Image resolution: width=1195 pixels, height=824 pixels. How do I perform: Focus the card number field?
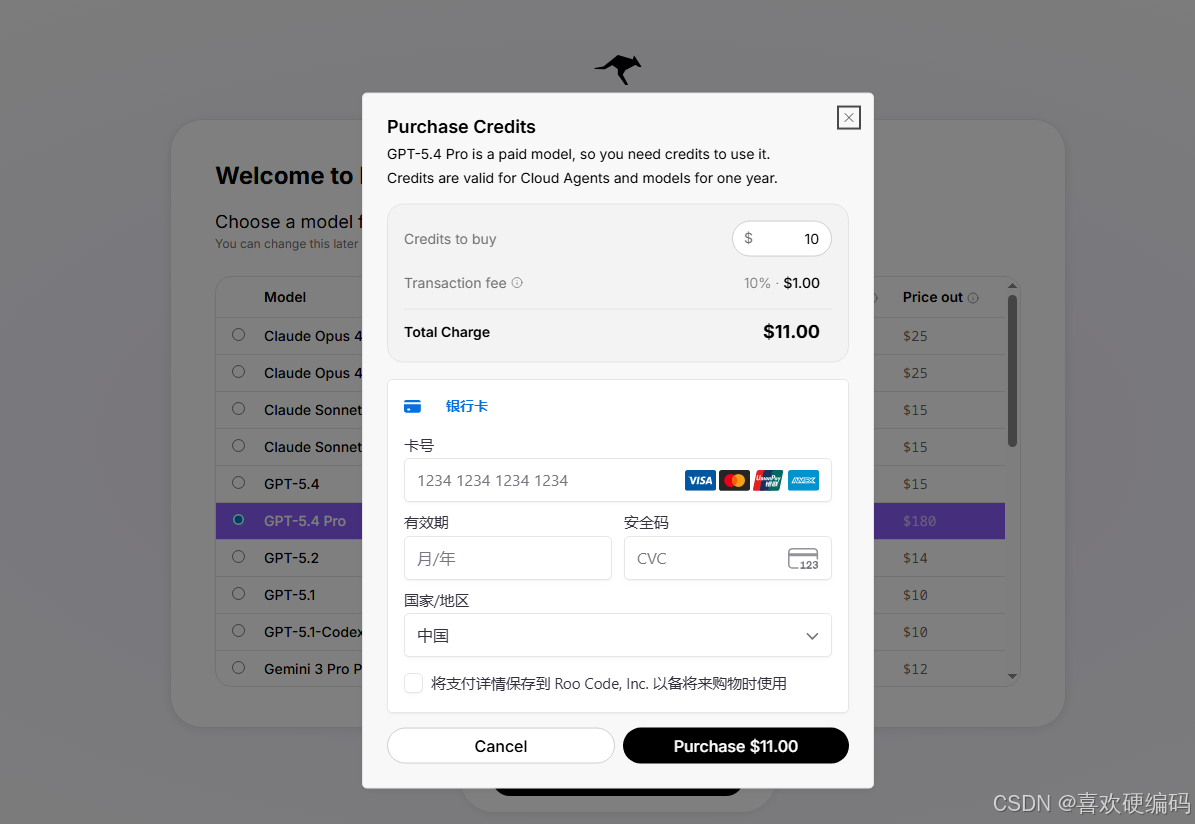pos(617,480)
